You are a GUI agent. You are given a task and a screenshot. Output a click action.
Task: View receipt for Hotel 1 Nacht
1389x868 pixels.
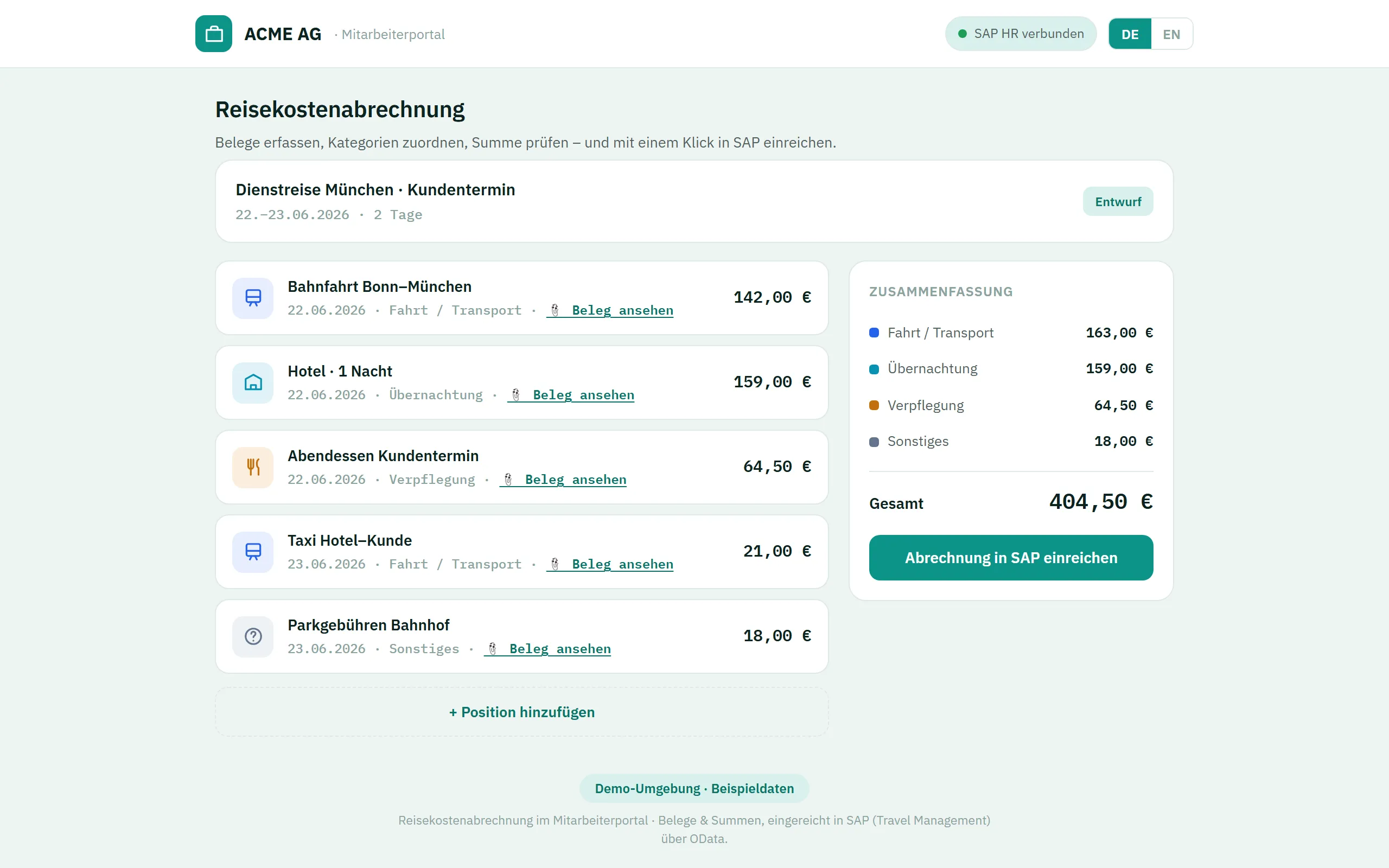click(571, 395)
